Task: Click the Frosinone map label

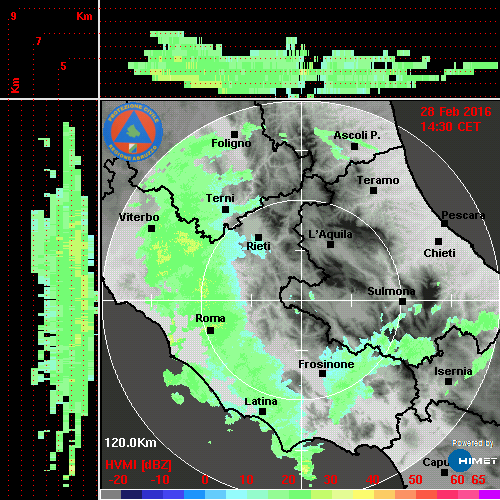Action: point(326,364)
